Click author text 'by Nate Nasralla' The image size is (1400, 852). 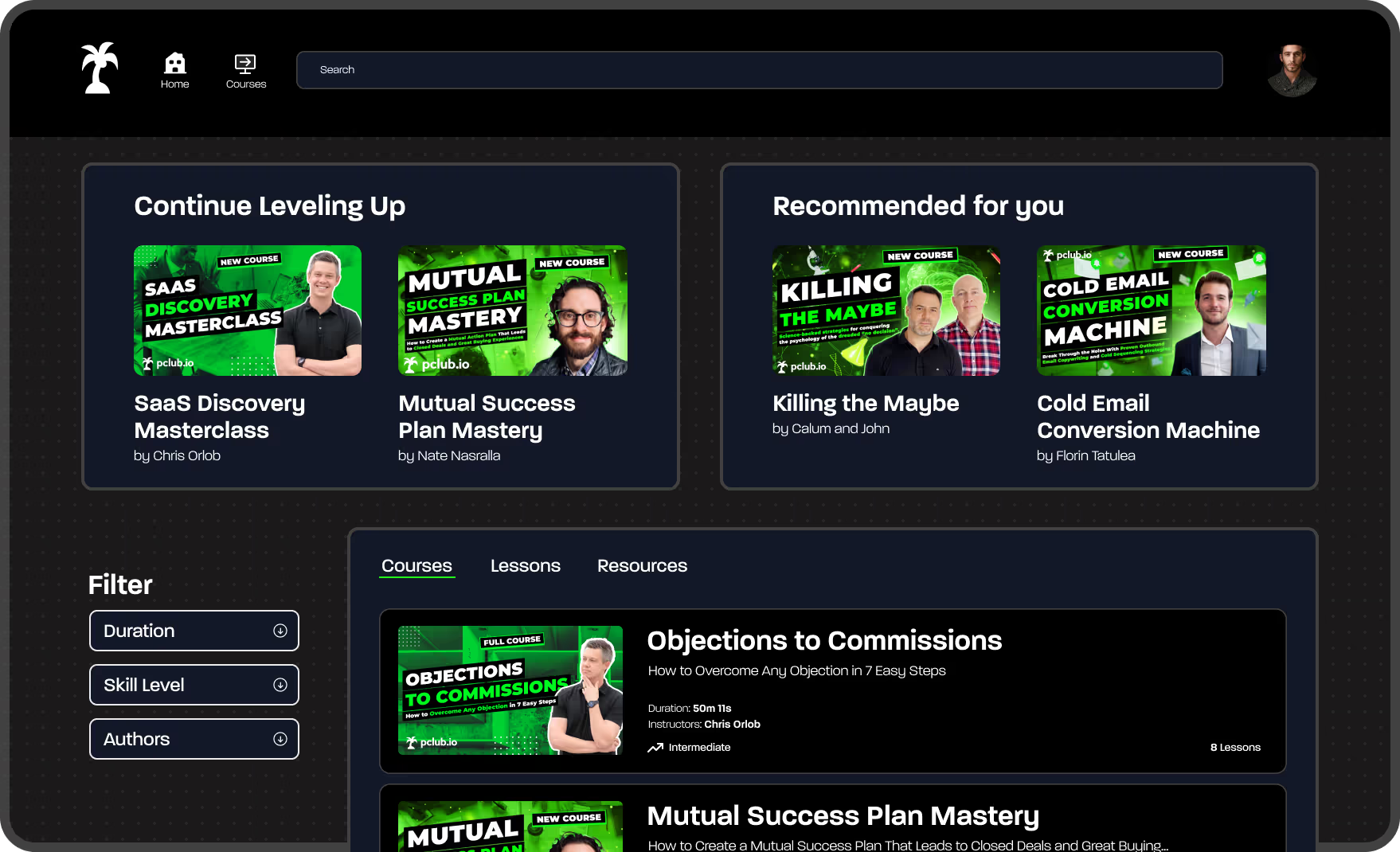[449, 455]
